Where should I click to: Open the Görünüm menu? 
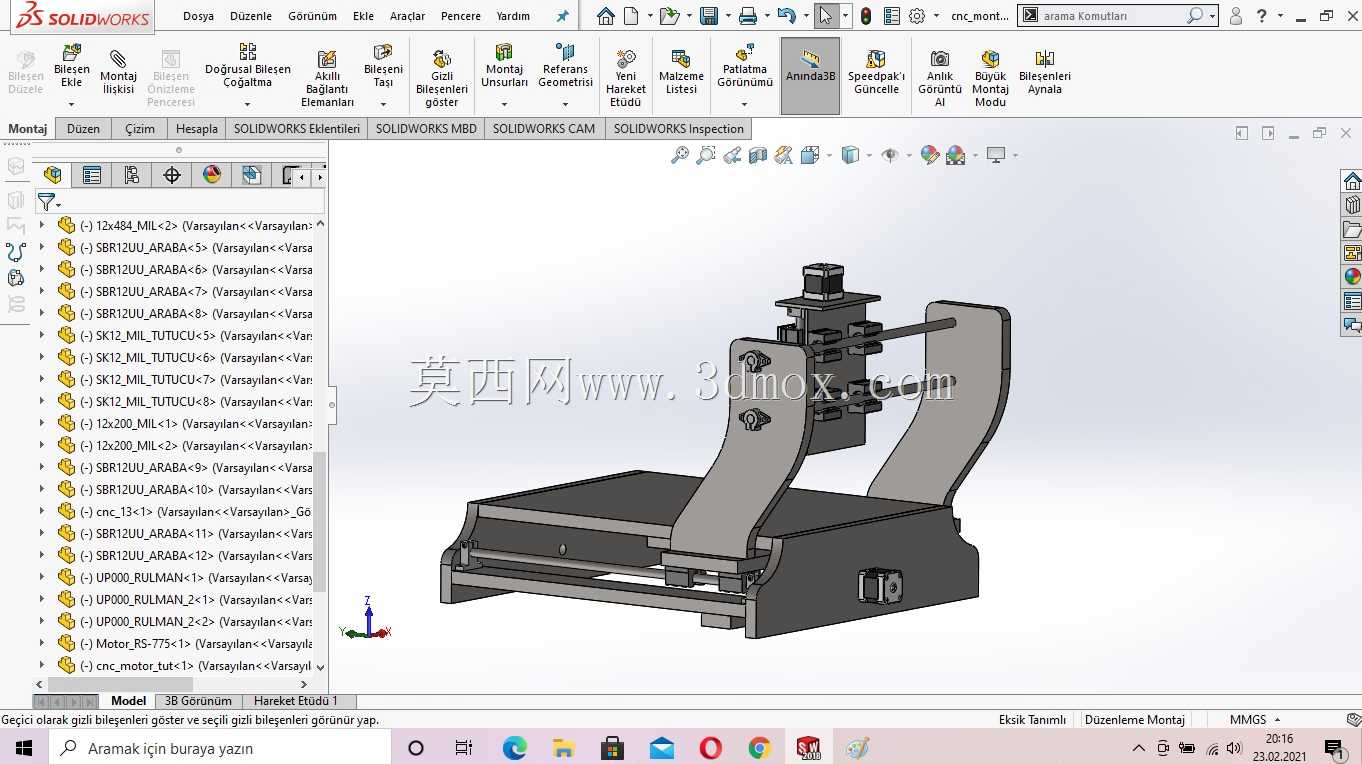(312, 16)
